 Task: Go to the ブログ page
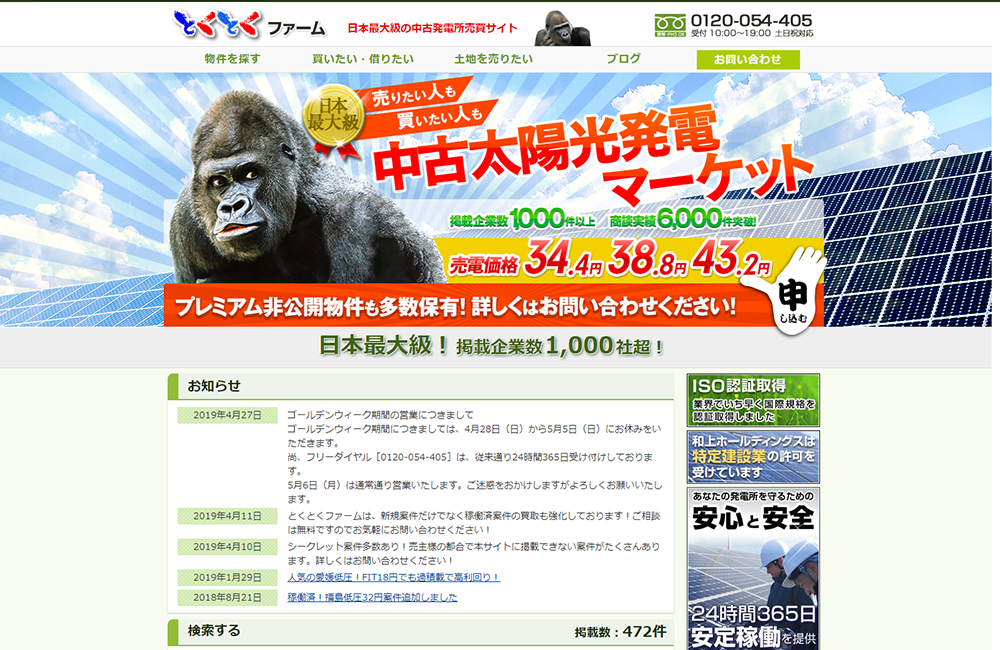tap(623, 59)
